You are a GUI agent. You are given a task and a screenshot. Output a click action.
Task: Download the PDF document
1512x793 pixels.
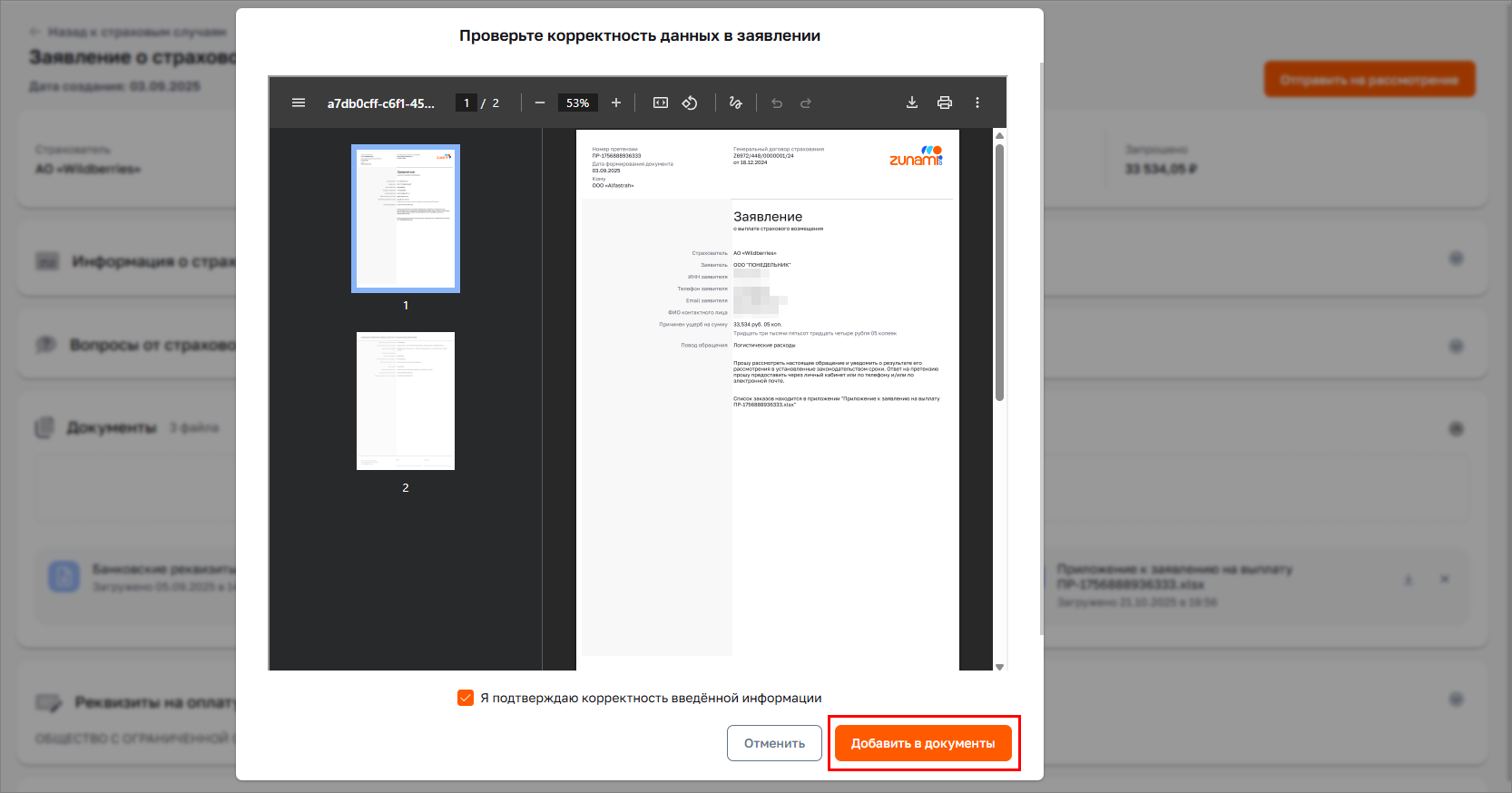pos(912,103)
